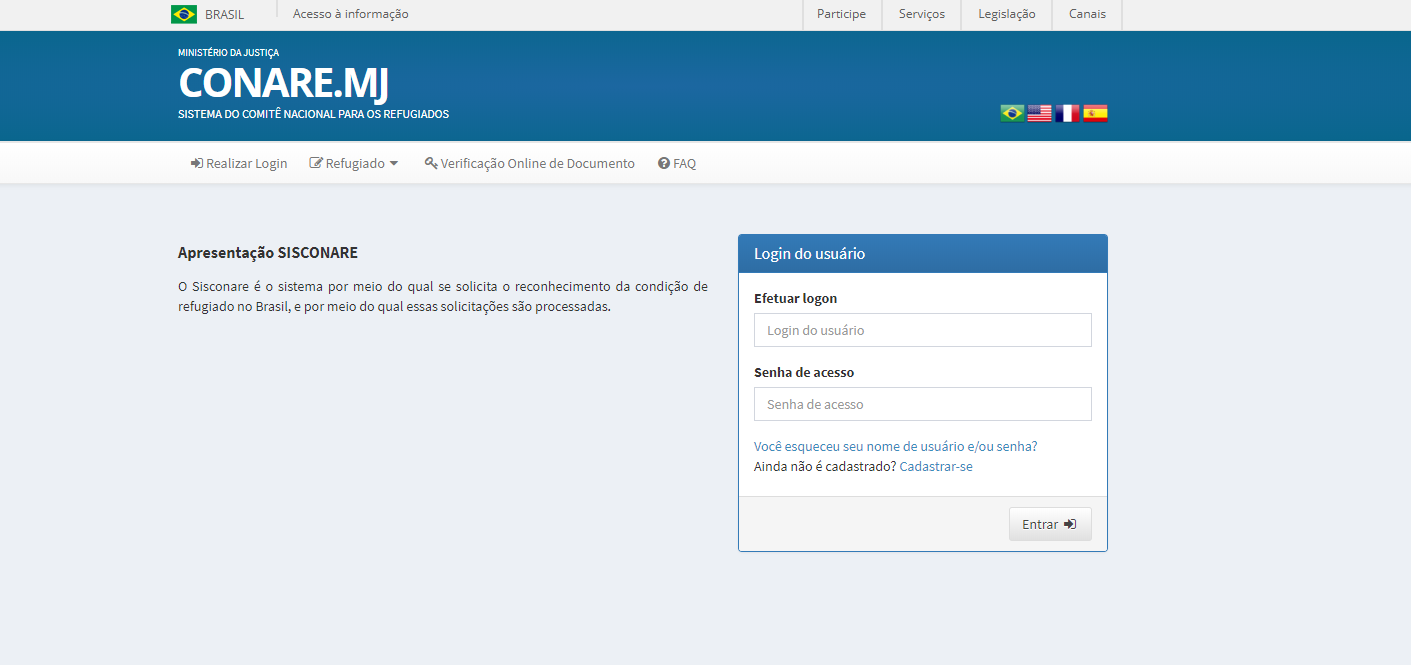Image resolution: width=1411 pixels, height=665 pixels.
Task: Click the Brazil flag icon beside BRASIL
Action: click(x=184, y=14)
